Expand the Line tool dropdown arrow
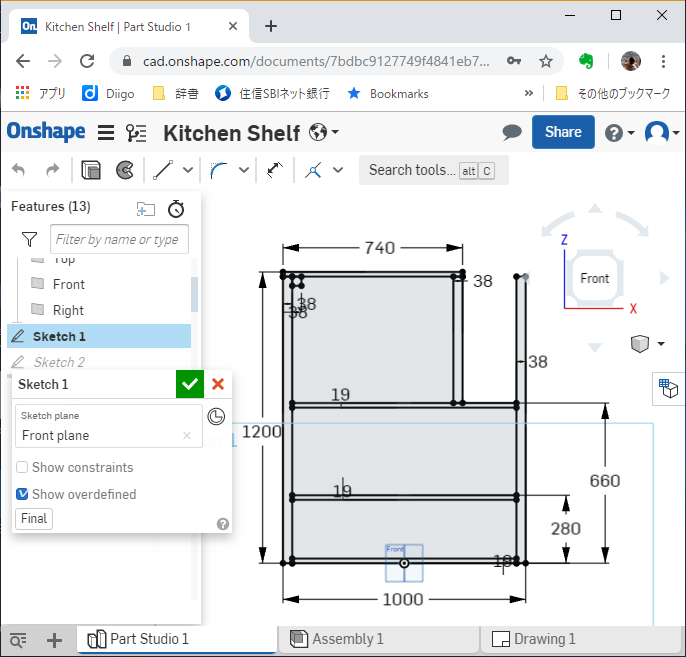686x657 pixels. tap(188, 170)
